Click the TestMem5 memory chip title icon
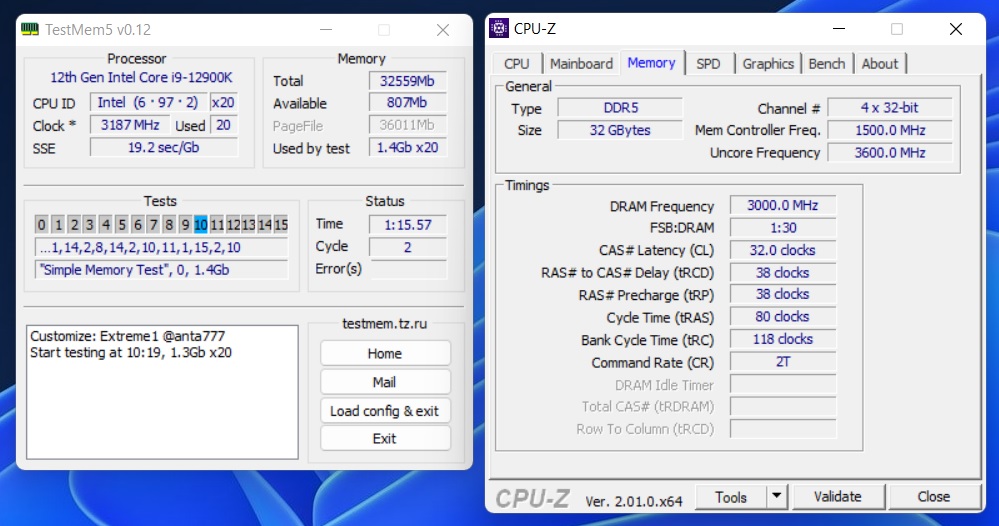999x526 pixels. (30, 29)
